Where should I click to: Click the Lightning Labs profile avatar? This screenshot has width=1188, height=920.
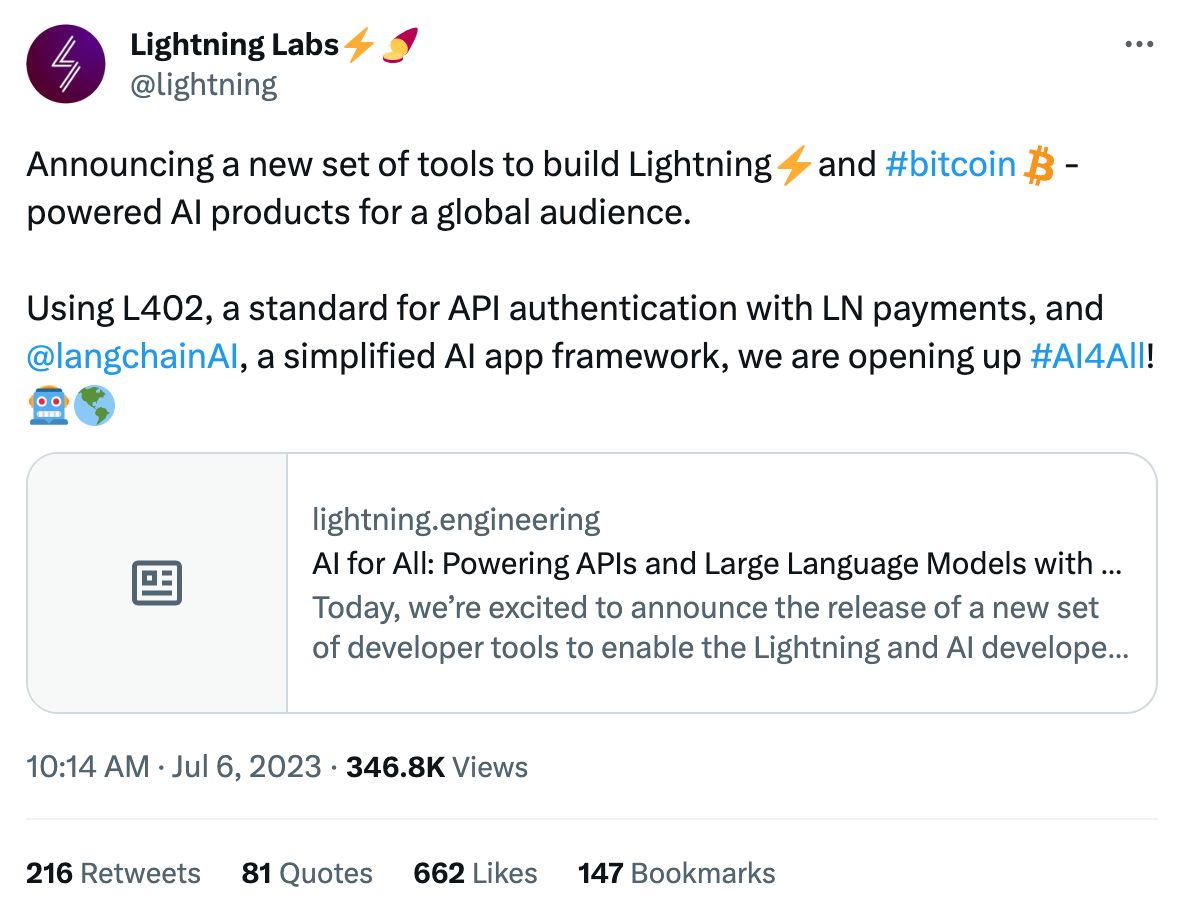pyautogui.click(x=65, y=64)
